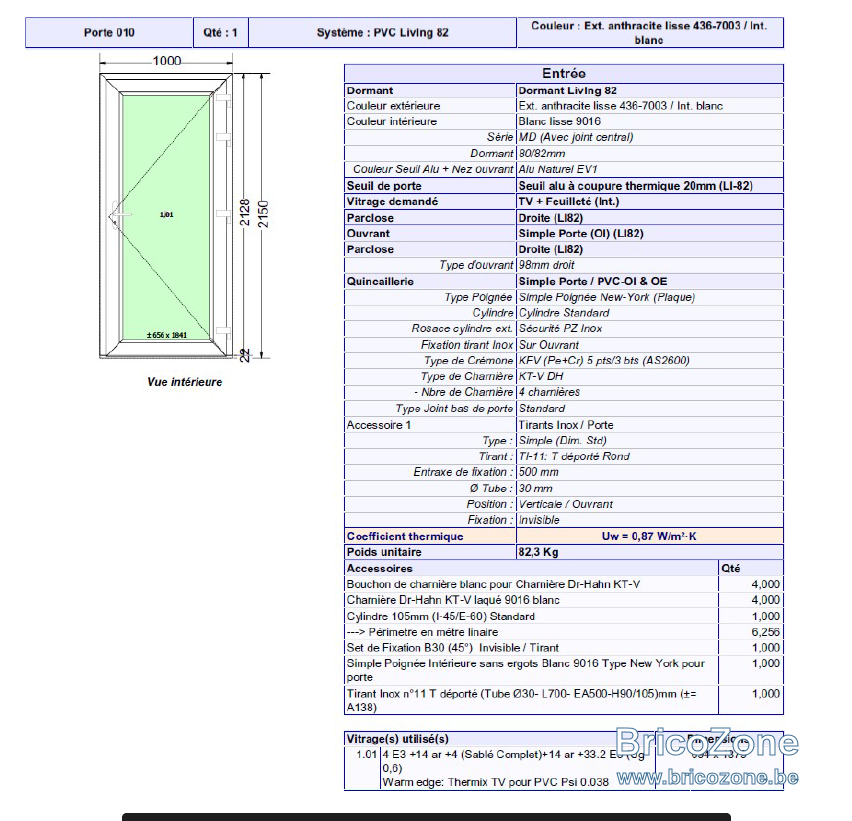The width and height of the screenshot is (852, 821).
Task: Click the Système PVC Living 82 header
Action: [x=383, y=33]
